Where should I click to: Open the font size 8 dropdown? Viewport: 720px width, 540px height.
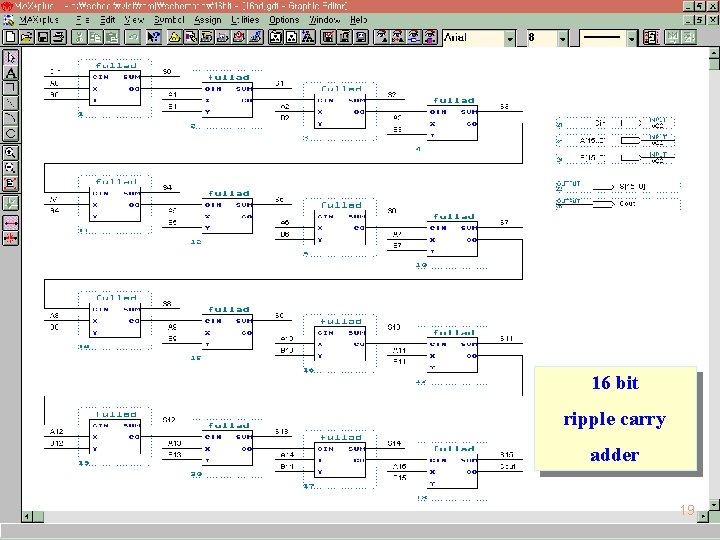[x=563, y=39]
